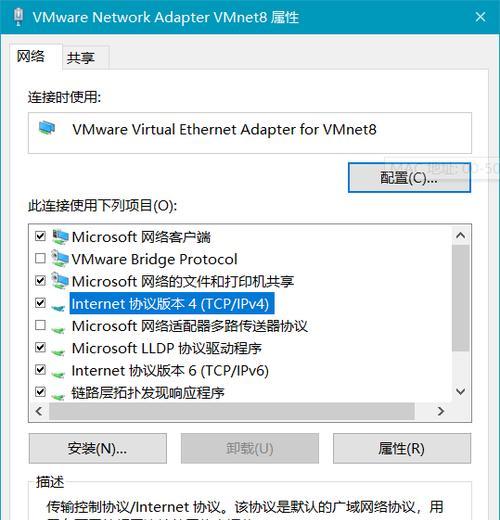The width and height of the screenshot is (500, 520).
Task: Uncheck the Microsoft 网络客户端 checkbox
Action: click(40, 236)
